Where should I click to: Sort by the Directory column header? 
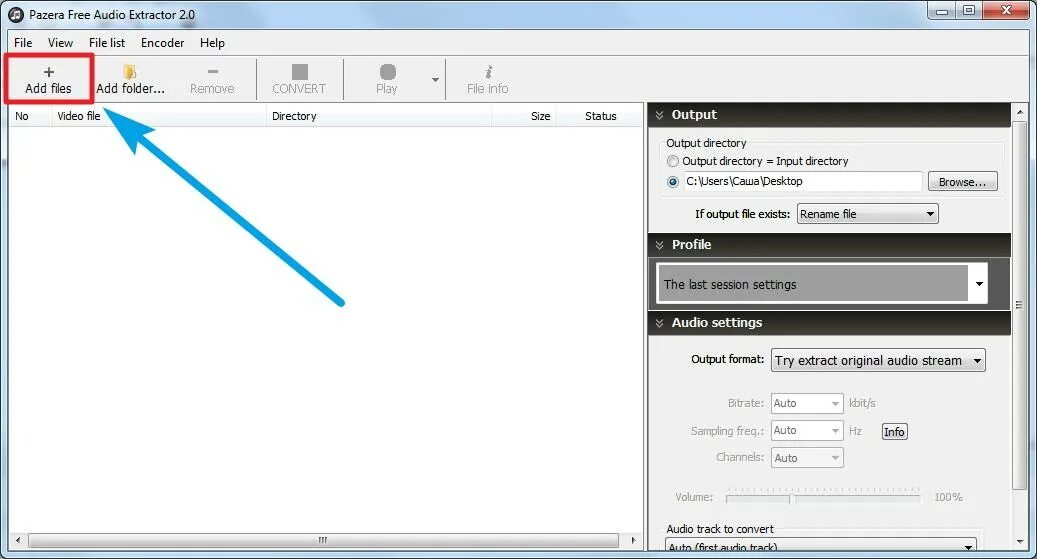pos(379,116)
